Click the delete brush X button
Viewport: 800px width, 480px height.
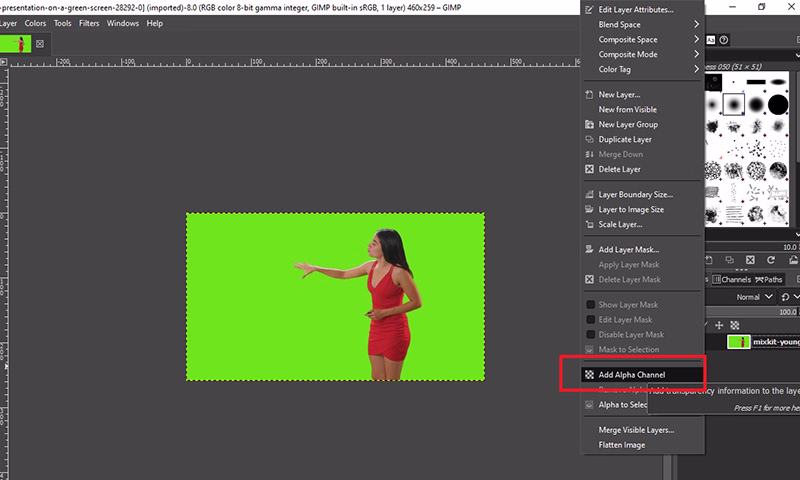pos(750,260)
